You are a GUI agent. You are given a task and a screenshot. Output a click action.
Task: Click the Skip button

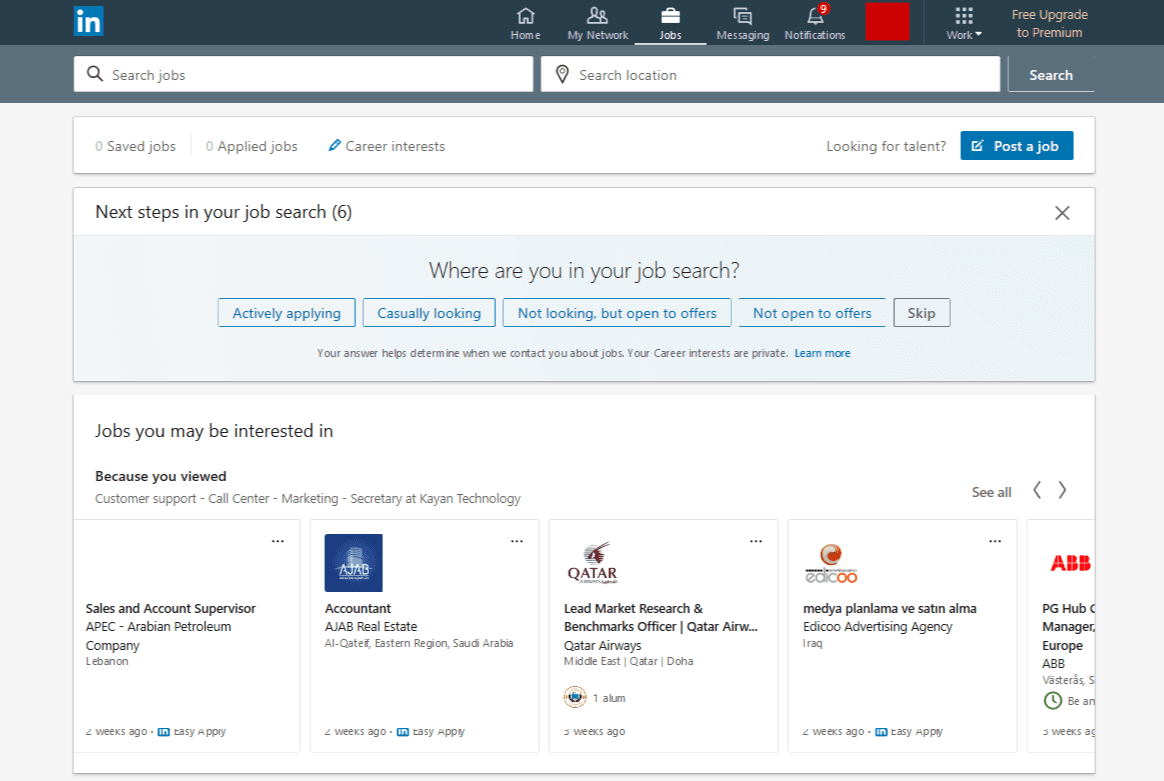[921, 313]
